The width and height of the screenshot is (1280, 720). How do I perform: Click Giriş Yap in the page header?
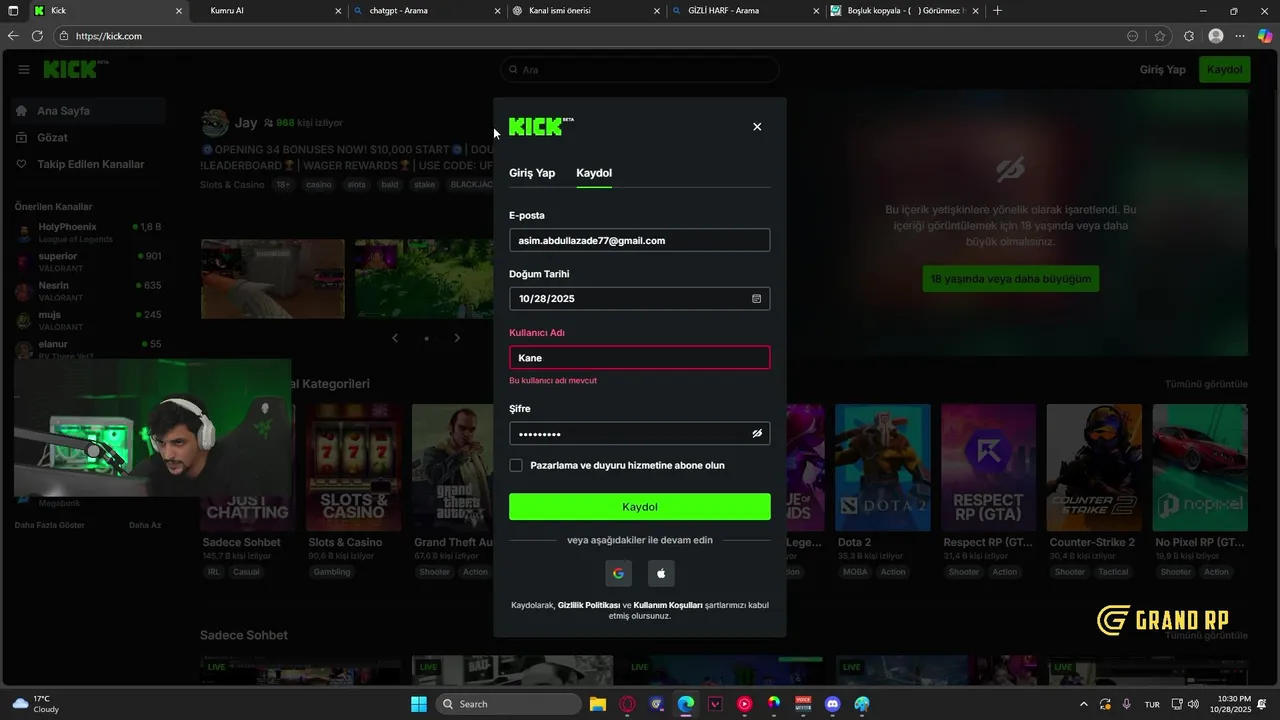pyautogui.click(x=1163, y=69)
